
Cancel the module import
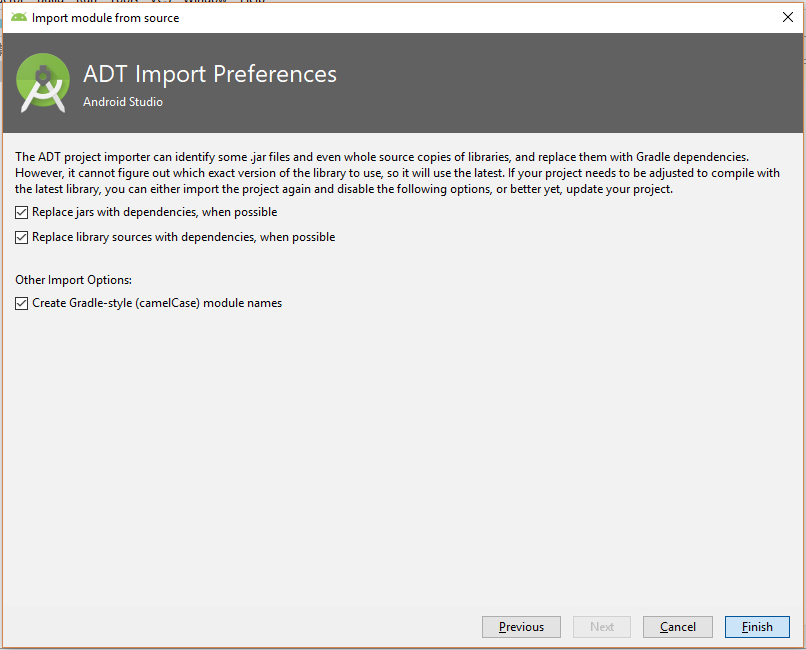pos(677,627)
